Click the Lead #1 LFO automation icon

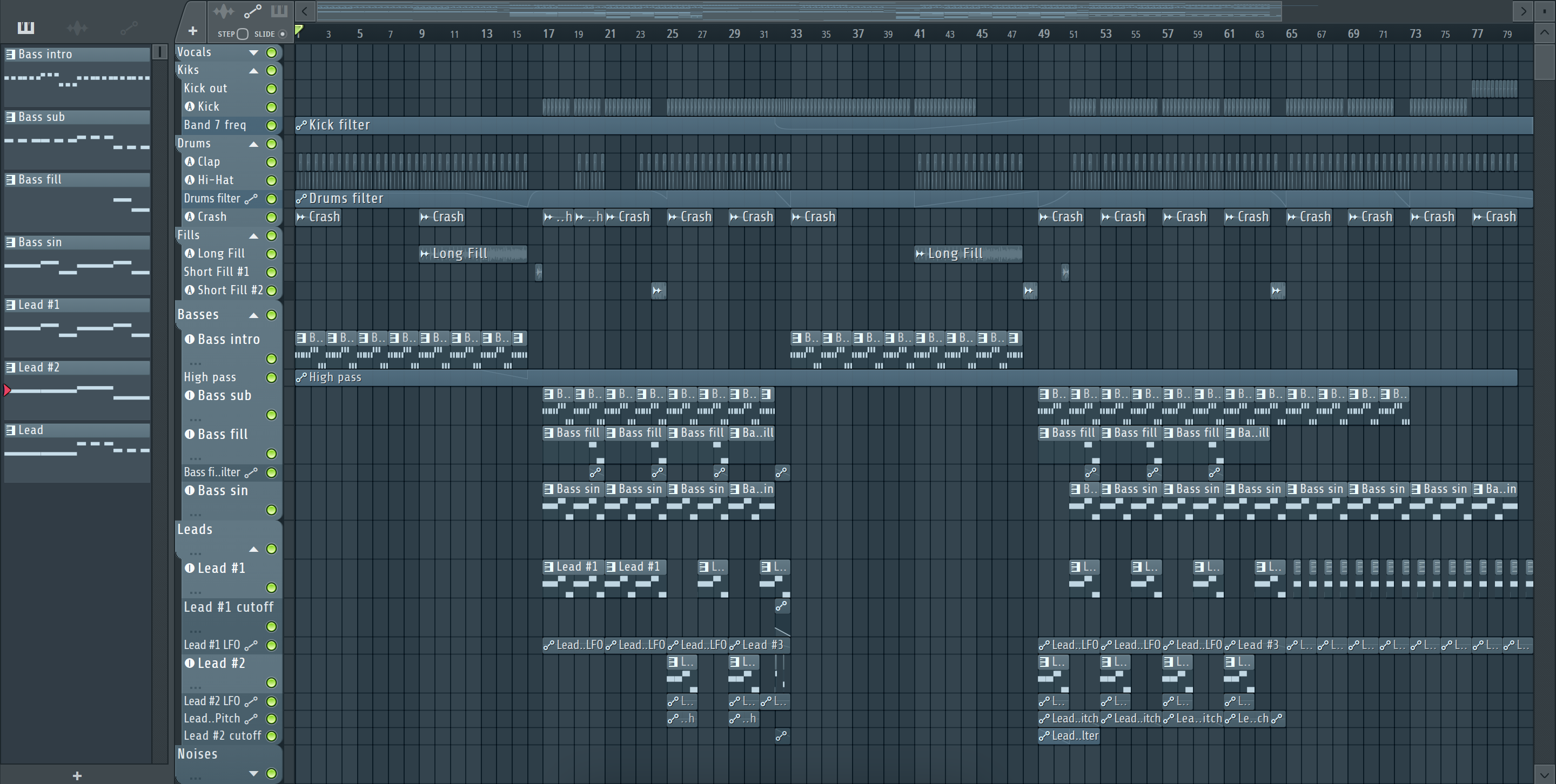point(251,645)
